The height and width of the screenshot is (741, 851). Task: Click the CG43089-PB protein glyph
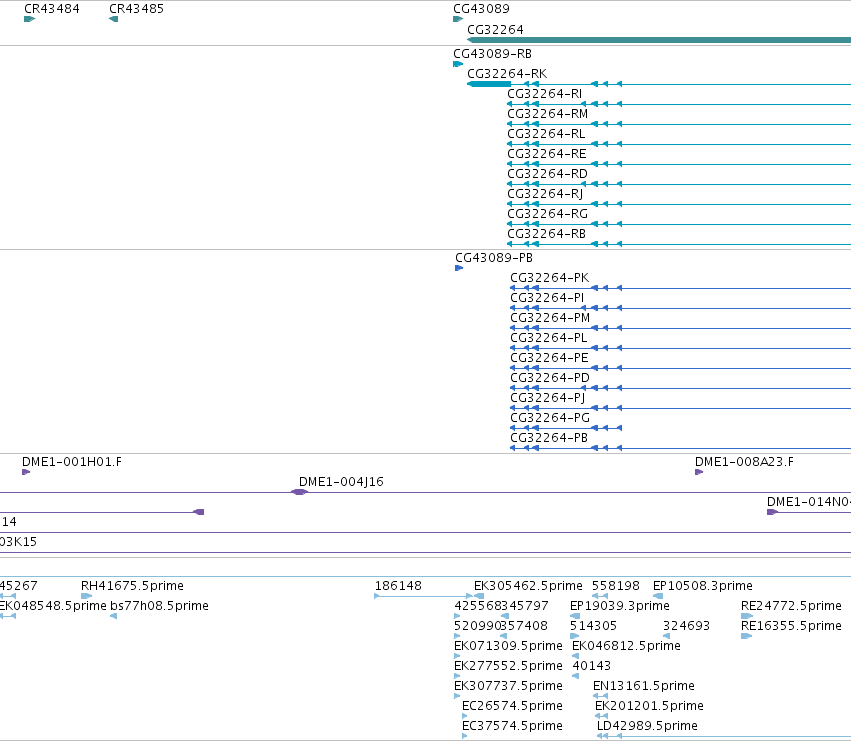pos(459,268)
